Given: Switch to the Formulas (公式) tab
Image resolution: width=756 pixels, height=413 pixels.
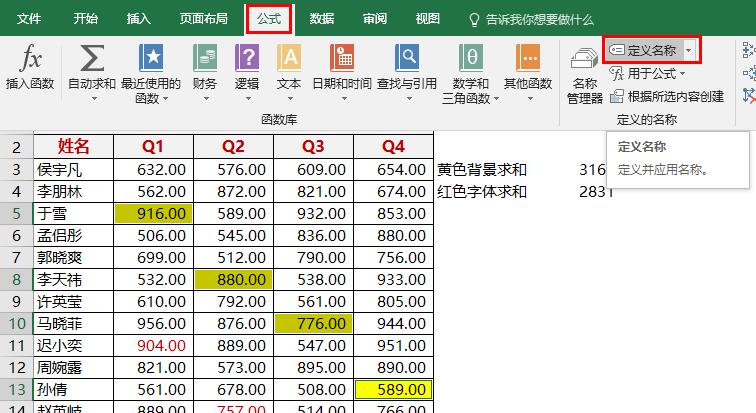Looking at the screenshot, I should point(269,19).
